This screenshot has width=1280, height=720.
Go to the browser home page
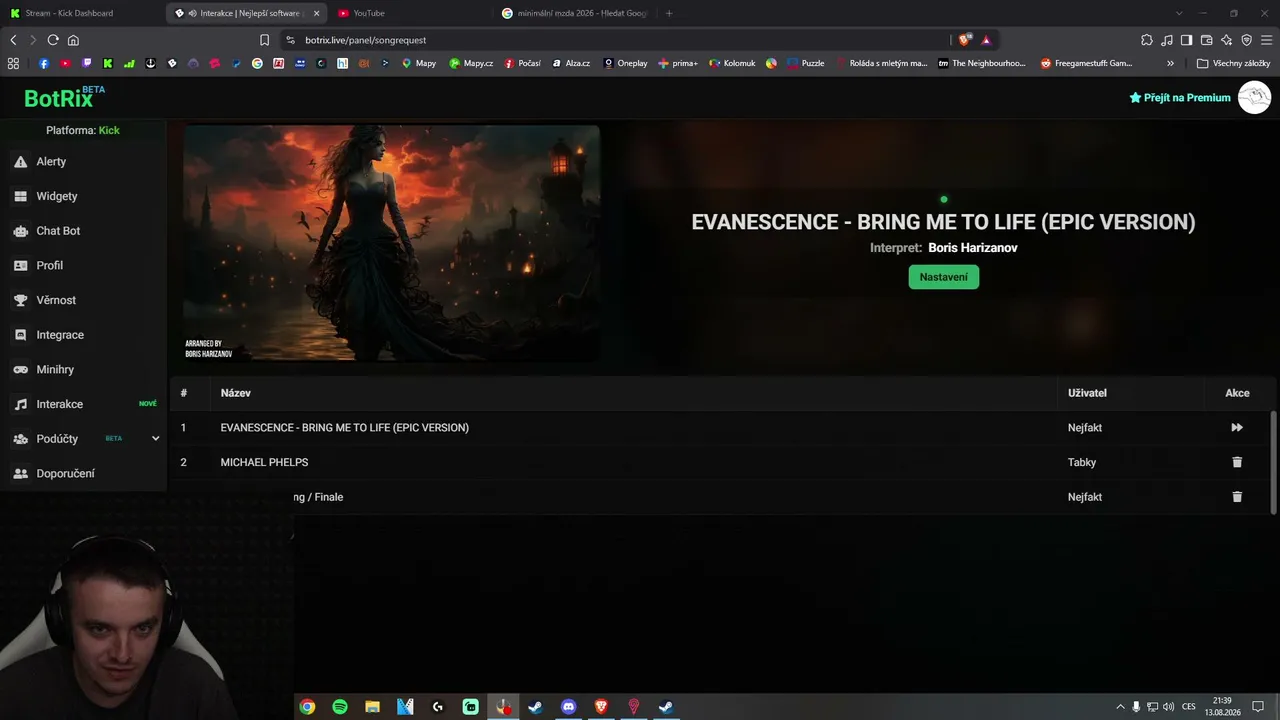73,40
